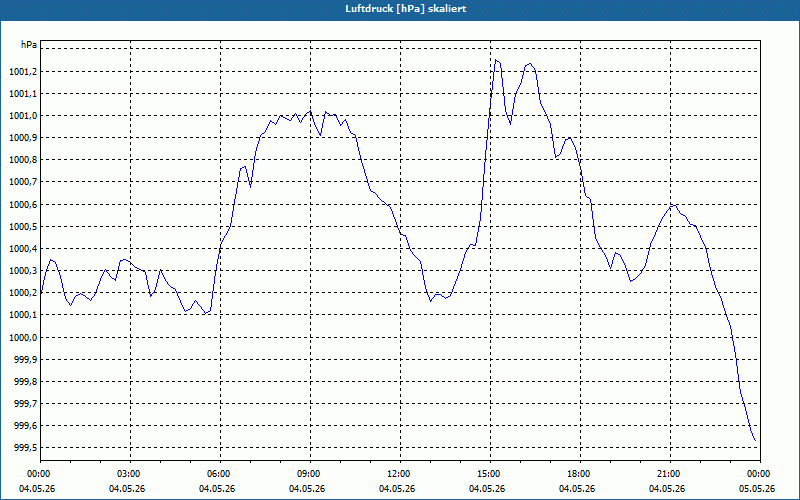The width and height of the screenshot is (800, 500).
Task: Click the 'hPa' unit label on axis
Action: point(29,45)
